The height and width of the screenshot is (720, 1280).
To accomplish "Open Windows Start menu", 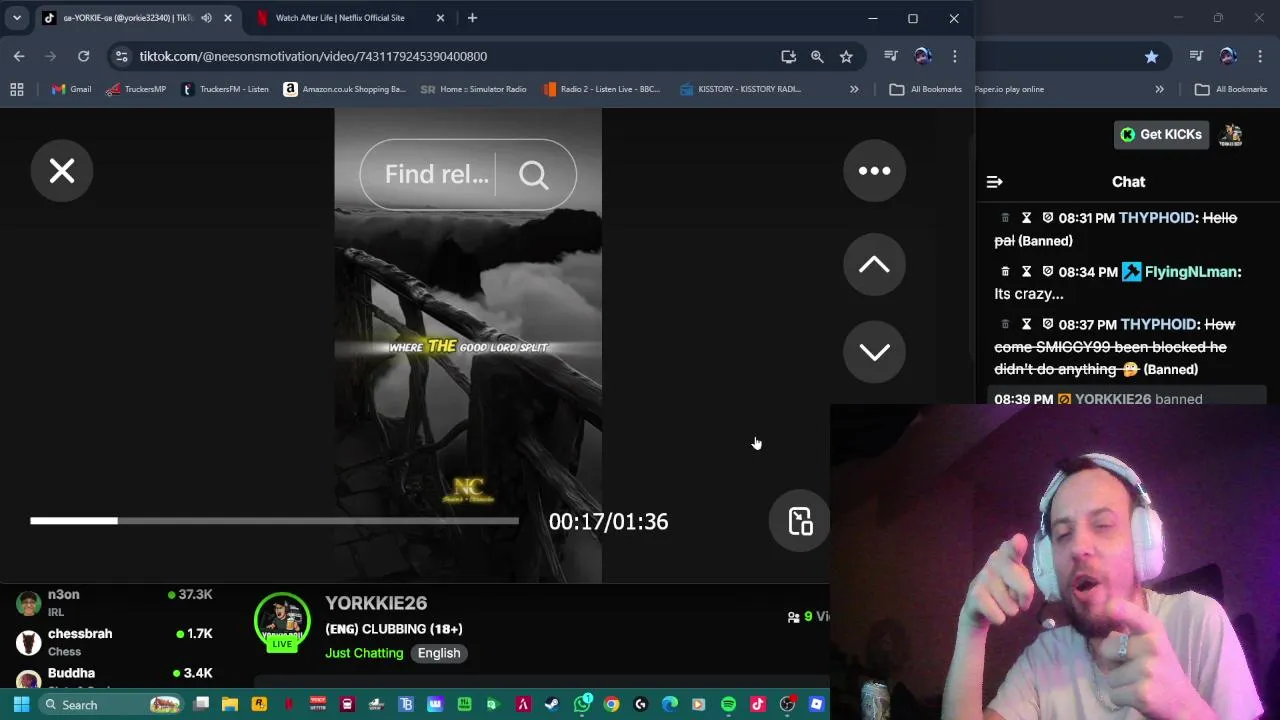I will pyautogui.click(x=21, y=705).
